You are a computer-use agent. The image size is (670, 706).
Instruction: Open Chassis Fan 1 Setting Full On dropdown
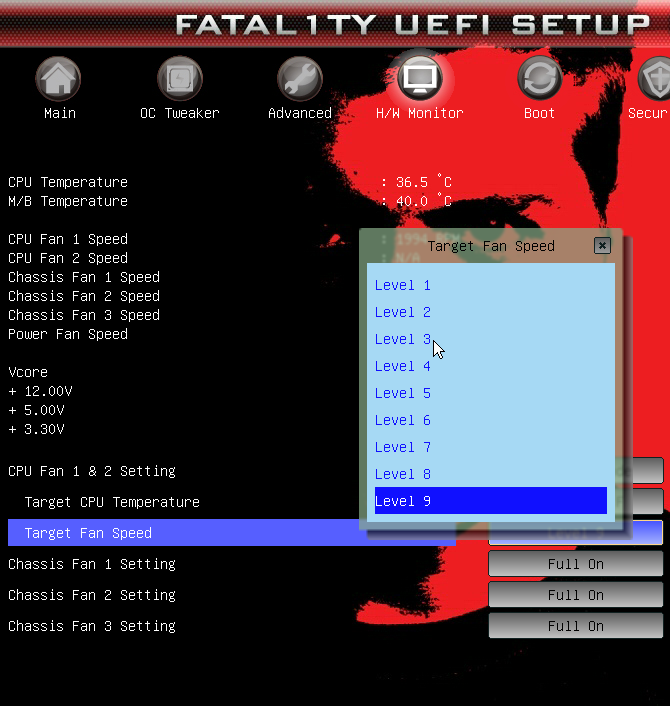tap(575, 564)
